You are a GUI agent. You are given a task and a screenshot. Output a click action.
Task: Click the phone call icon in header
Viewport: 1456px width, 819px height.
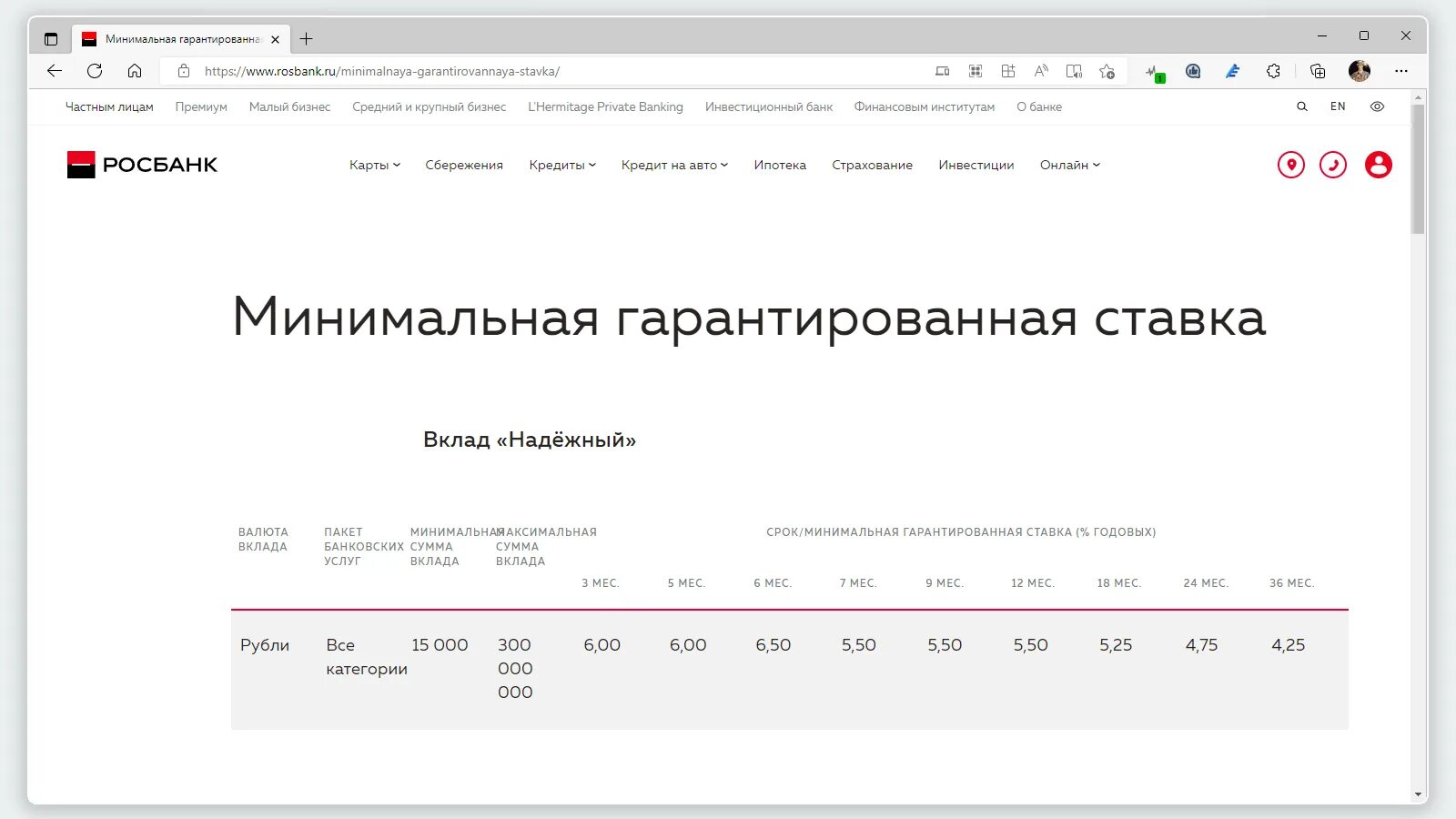(1333, 165)
